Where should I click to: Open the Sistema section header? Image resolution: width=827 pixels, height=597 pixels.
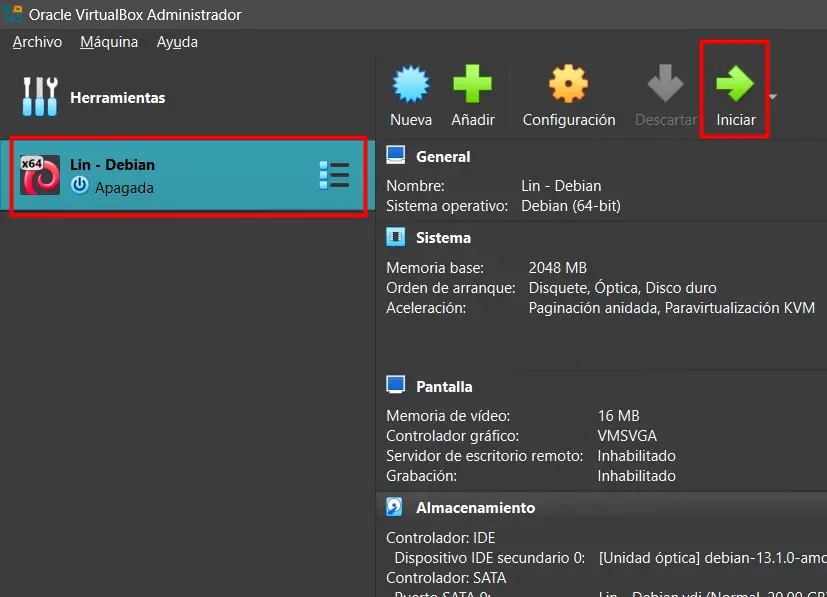click(x=443, y=238)
